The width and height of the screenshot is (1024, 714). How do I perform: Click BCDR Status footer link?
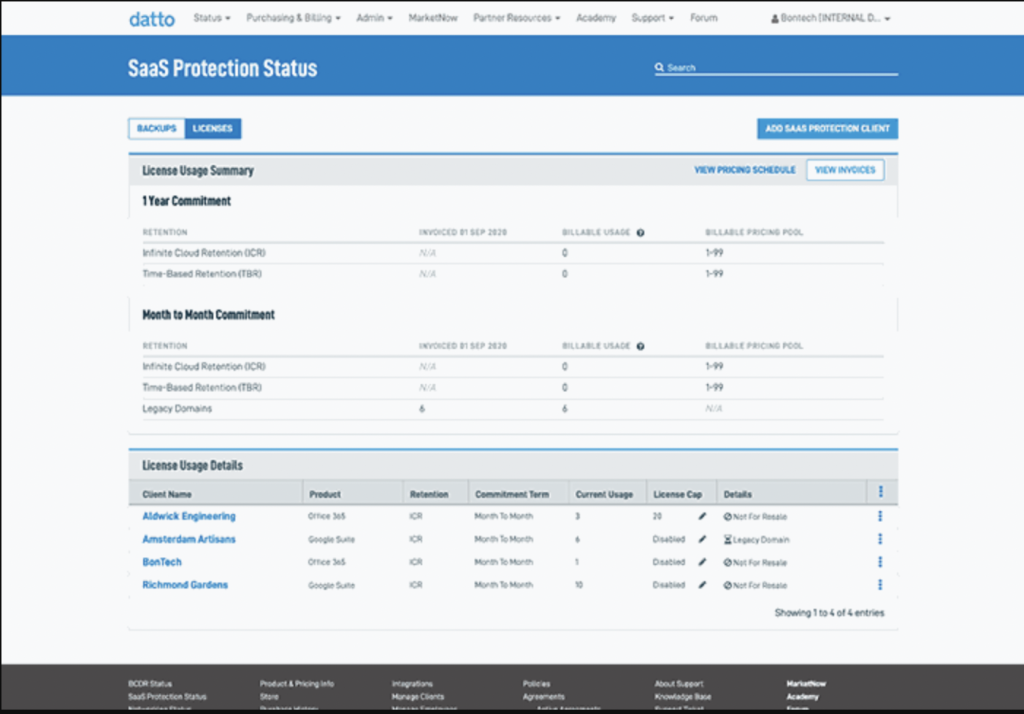[150, 684]
